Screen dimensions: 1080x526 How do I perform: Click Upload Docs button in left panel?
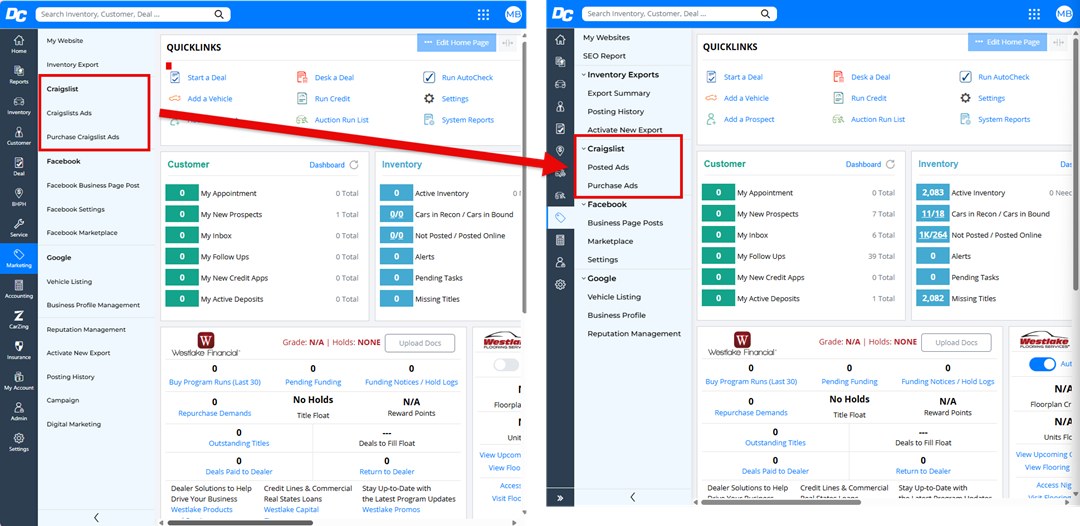[419, 343]
